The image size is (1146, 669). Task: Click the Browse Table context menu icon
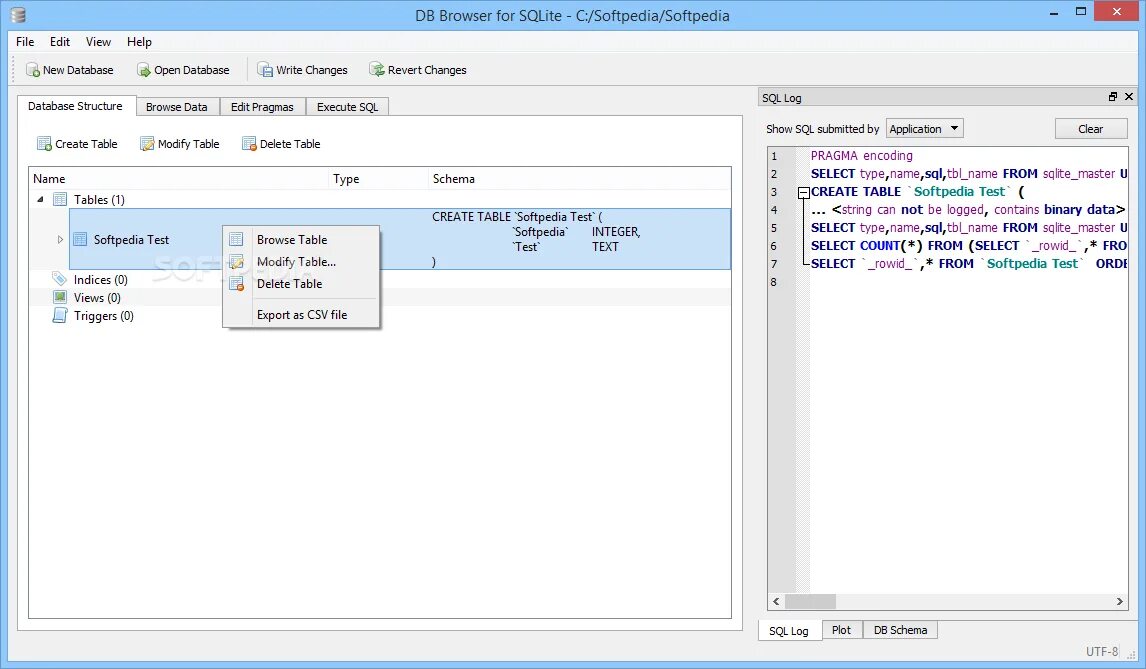[236, 239]
